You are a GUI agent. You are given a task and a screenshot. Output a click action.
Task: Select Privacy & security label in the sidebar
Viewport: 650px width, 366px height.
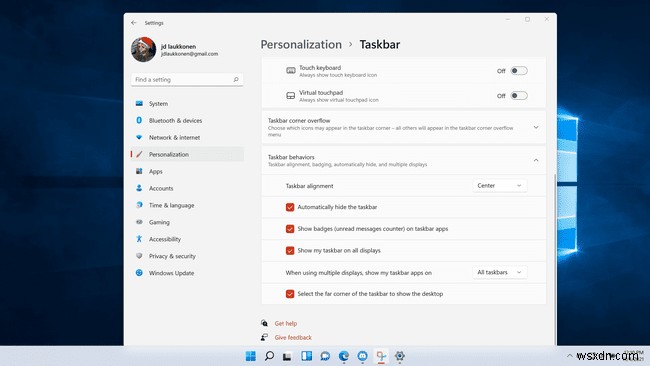point(172,256)
